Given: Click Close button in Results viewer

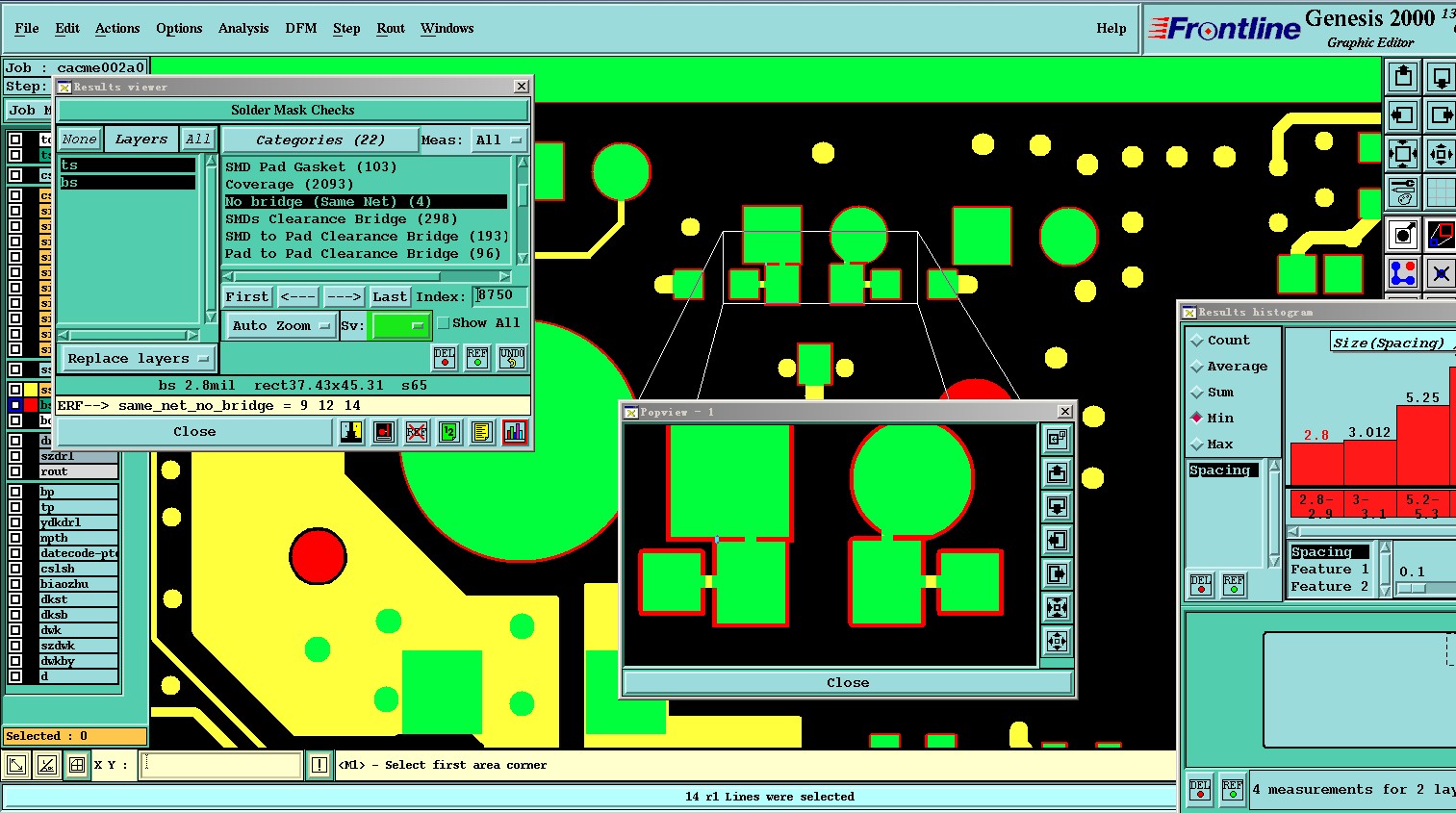Looking at the screenshot, I should pos(194,432).
